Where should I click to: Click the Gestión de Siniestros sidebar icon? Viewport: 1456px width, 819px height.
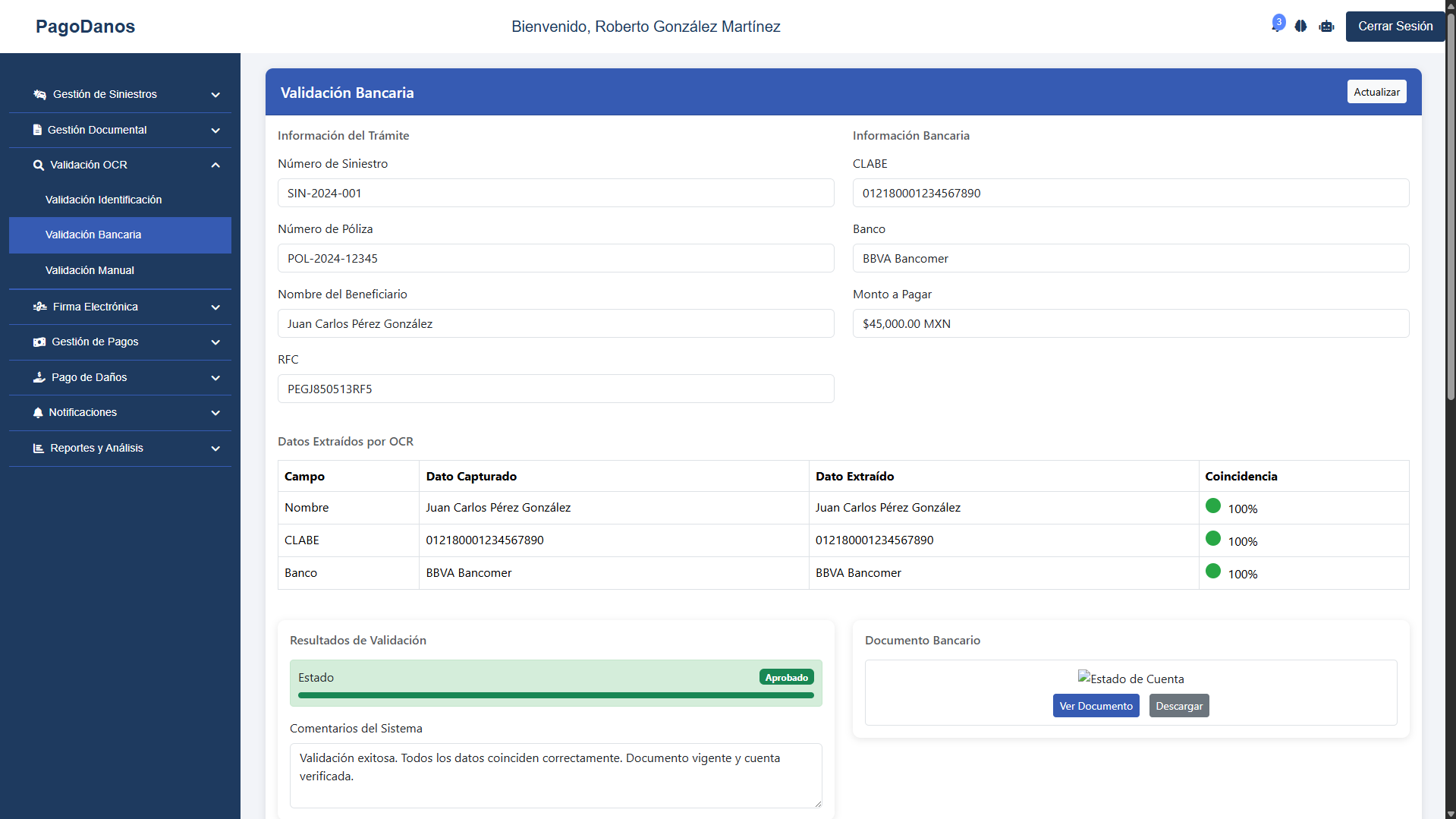click(39, 95)
